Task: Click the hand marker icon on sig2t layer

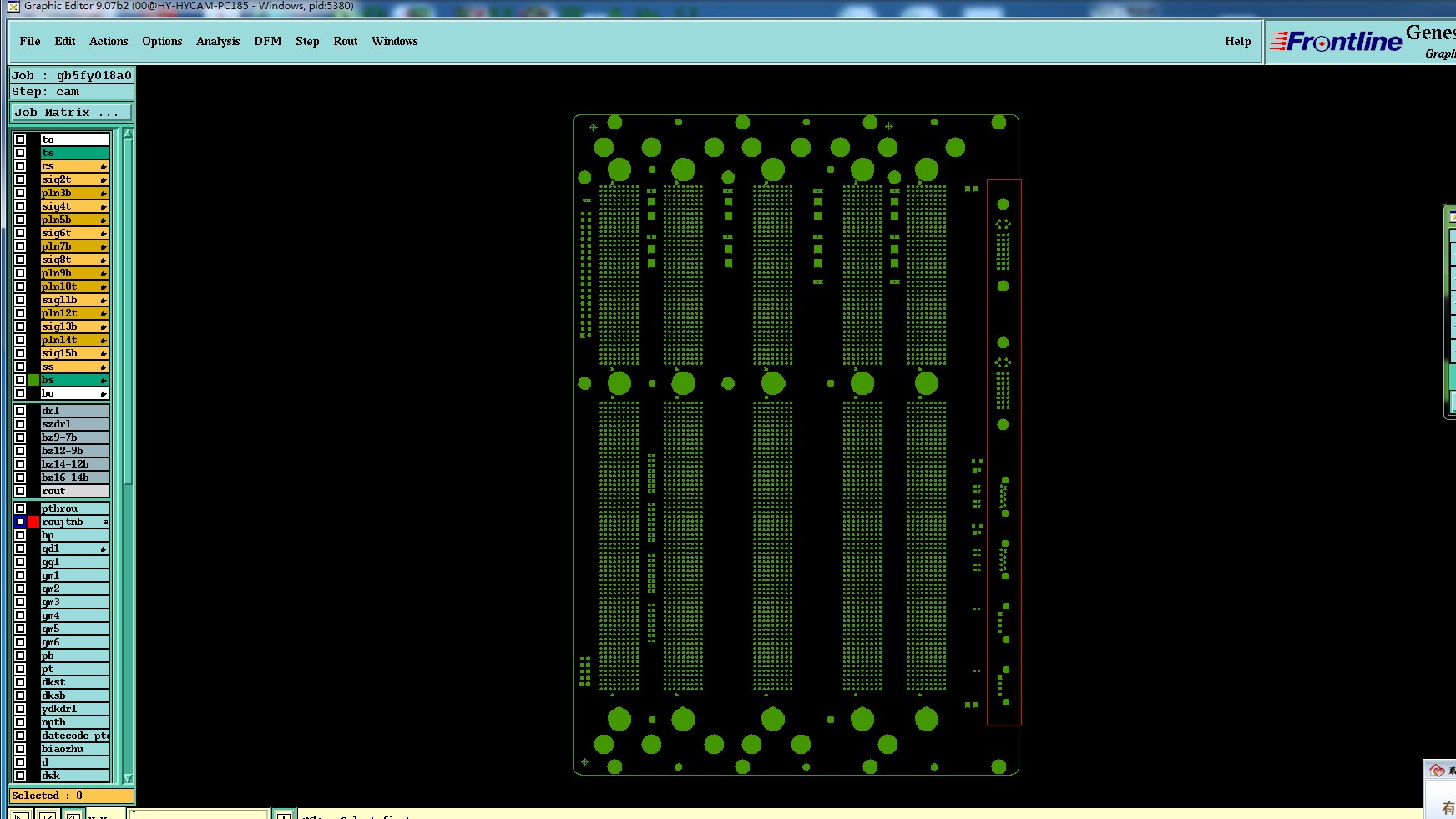Action: (104, 179)
